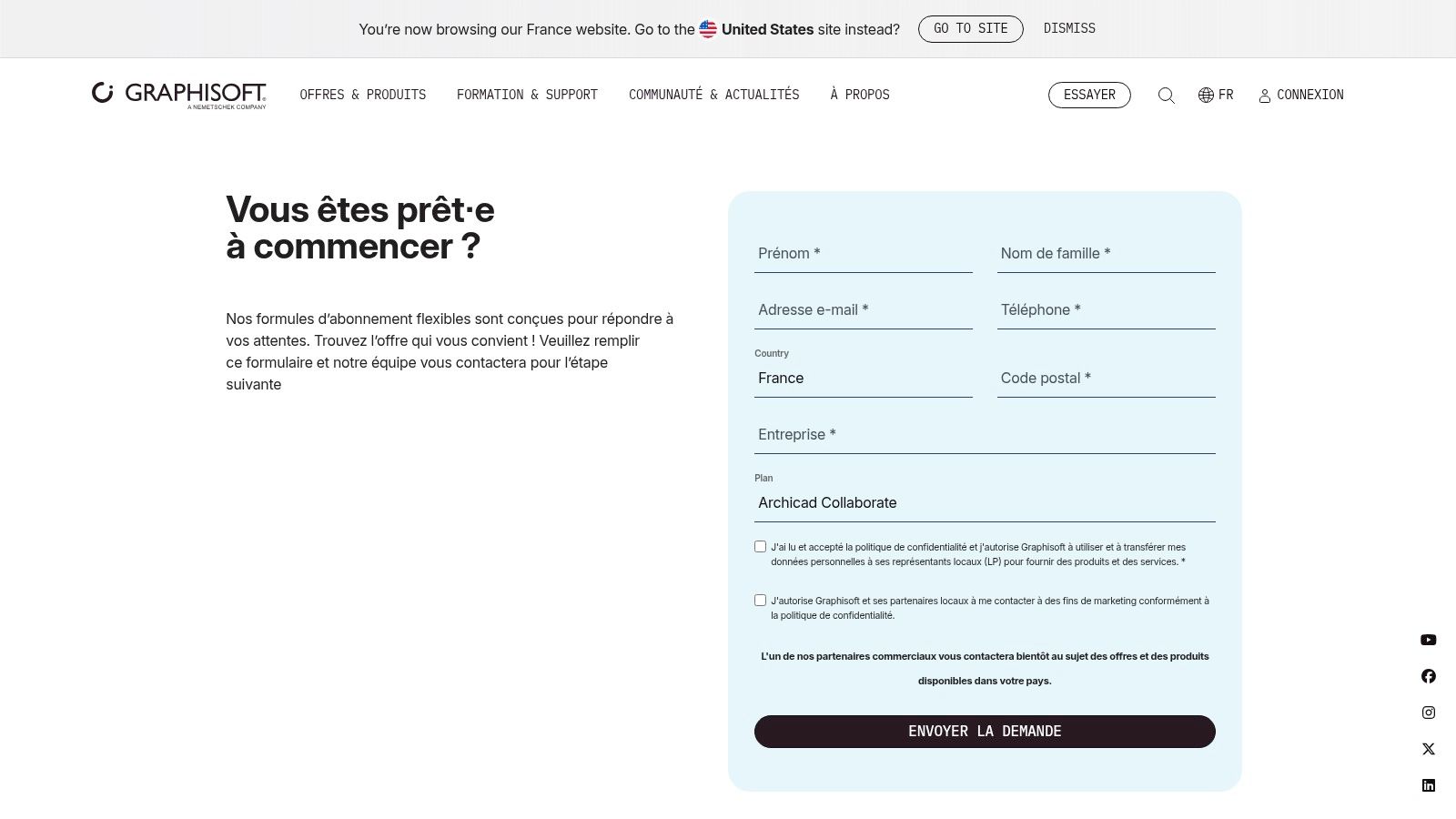The height and width of the screenshot is (819, 1456).
Task: Dismiss the country site banner
Action: pos(1069,29)
